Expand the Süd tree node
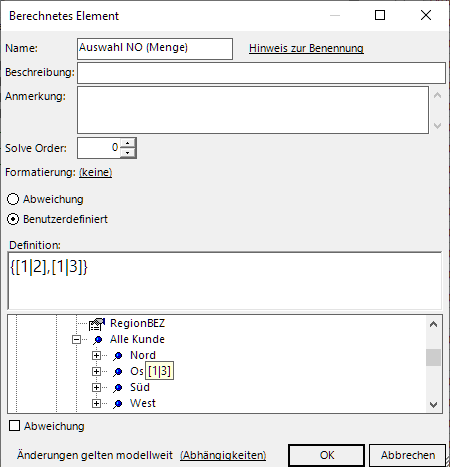This screenshot has height=467, width=450. [x=96, y=388]
